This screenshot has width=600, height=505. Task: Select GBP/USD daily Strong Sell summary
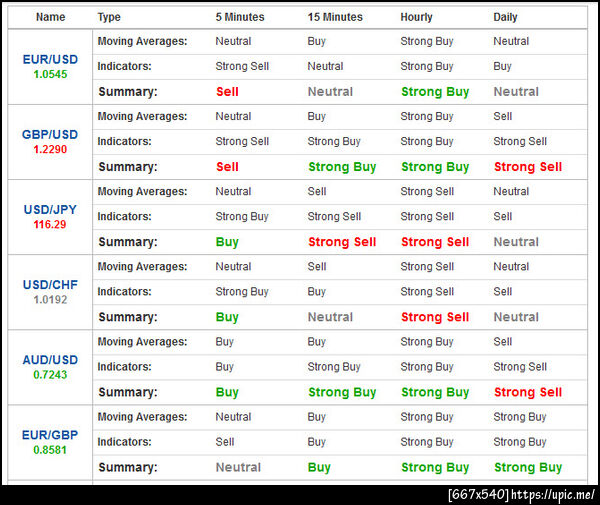pos(528,167)
